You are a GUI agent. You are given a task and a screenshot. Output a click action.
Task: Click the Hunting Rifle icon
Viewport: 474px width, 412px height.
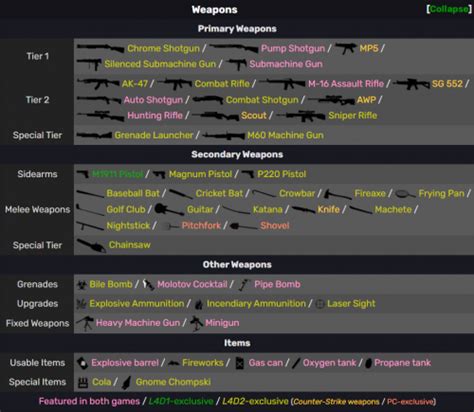pos(101,116)
